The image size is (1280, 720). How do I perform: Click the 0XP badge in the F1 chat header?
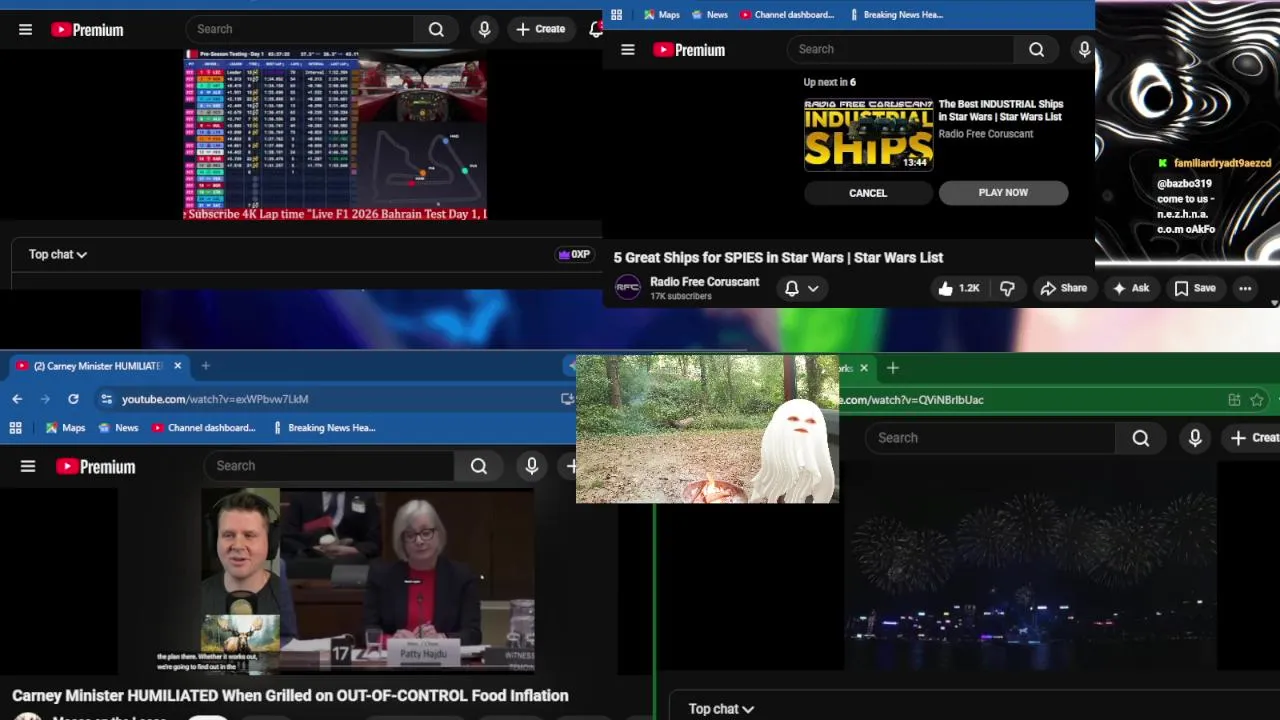coord(574,254)
